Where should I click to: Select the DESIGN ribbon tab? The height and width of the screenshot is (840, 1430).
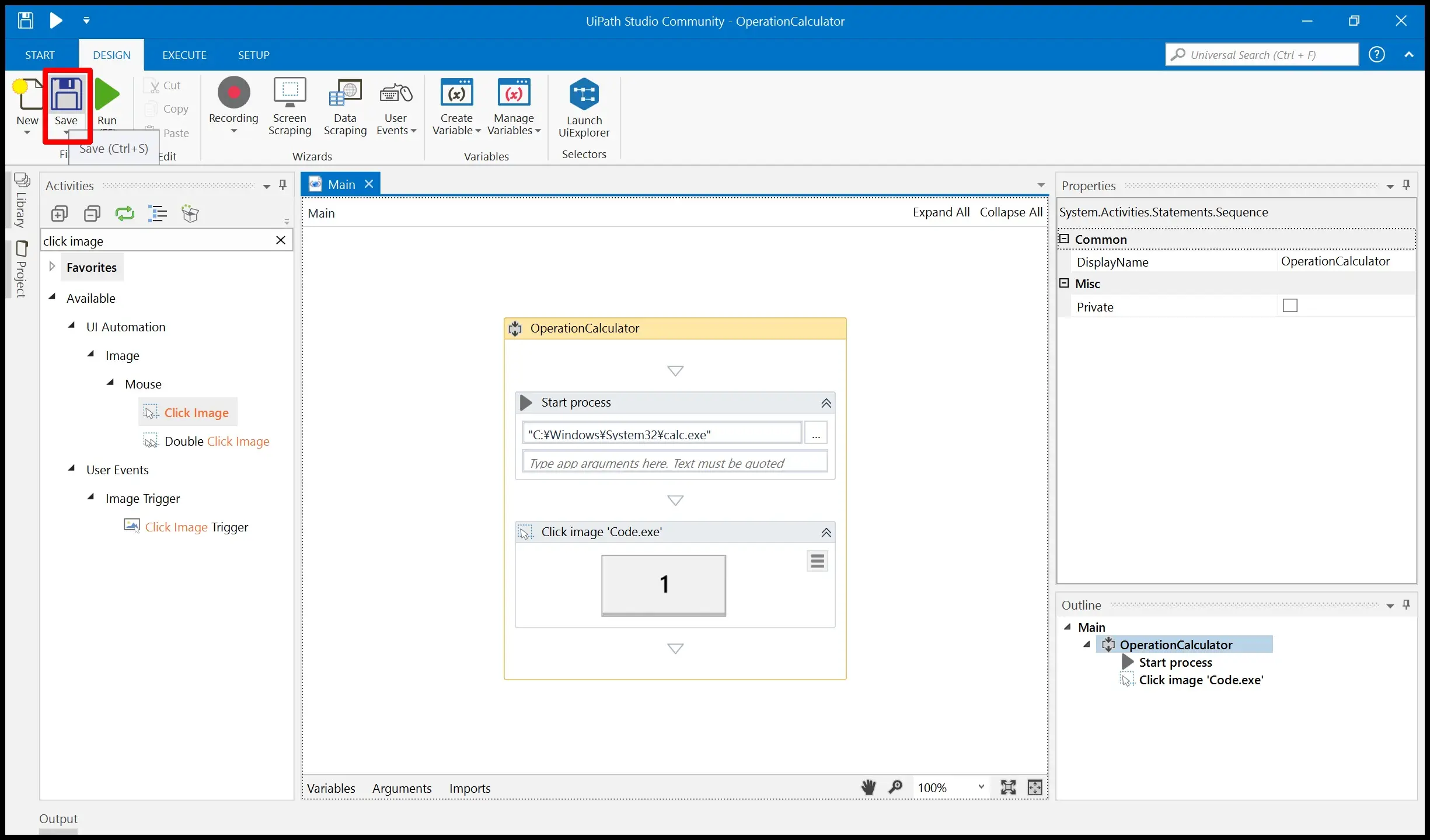click(111, 55)
